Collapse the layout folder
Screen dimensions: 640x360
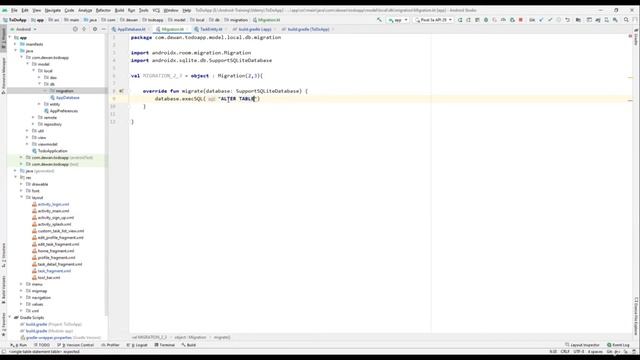(22, 198)
